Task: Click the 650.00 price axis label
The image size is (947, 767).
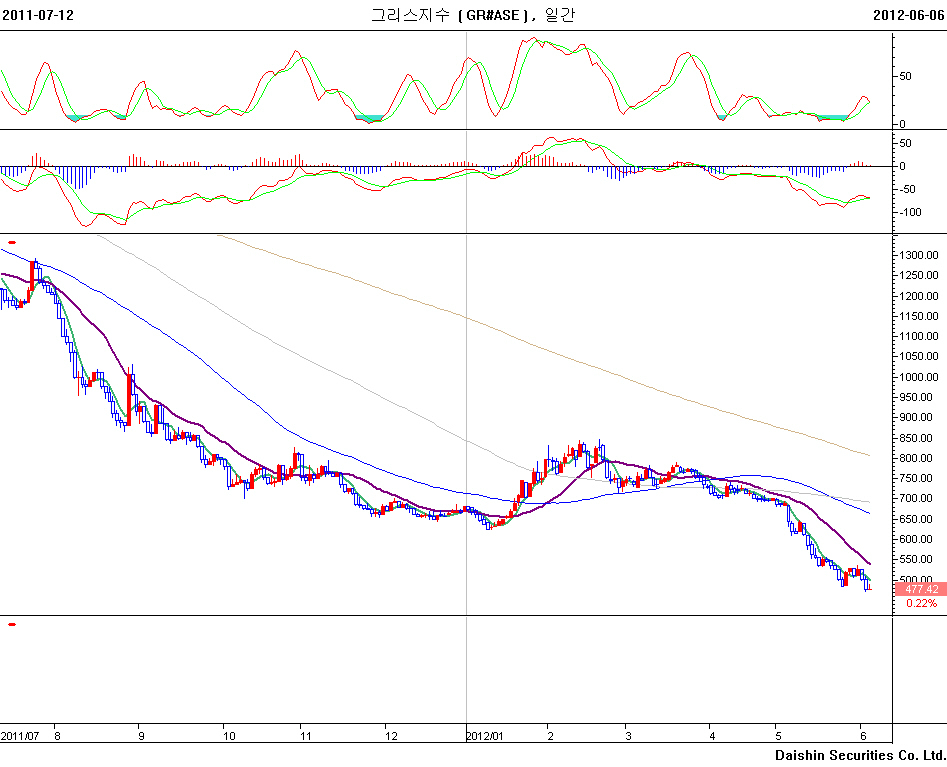Action: (x=919, y=519)
